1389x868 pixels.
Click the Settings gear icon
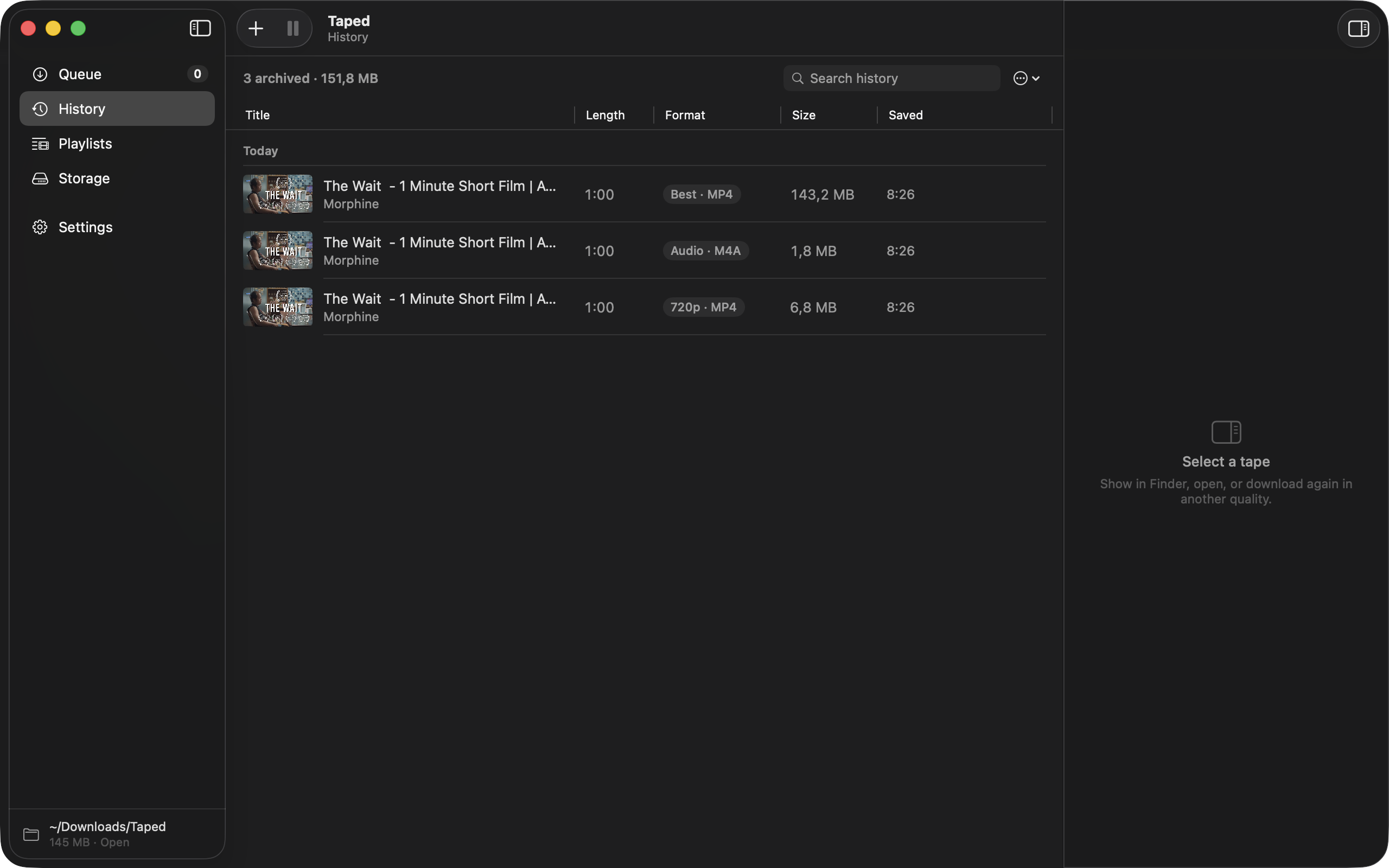point(40,227)
